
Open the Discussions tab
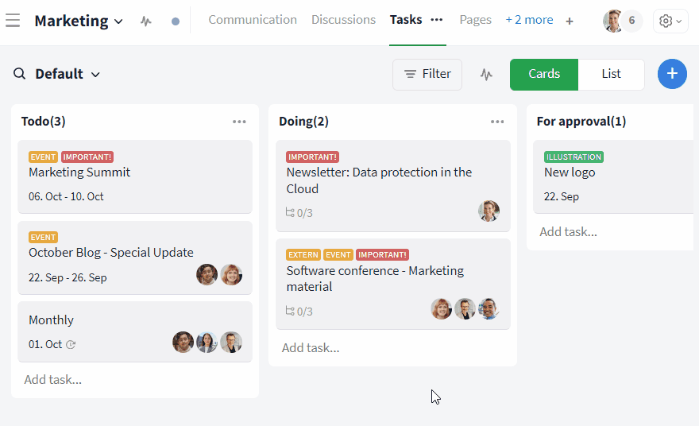pyautogui.click(x=343, y=20)
